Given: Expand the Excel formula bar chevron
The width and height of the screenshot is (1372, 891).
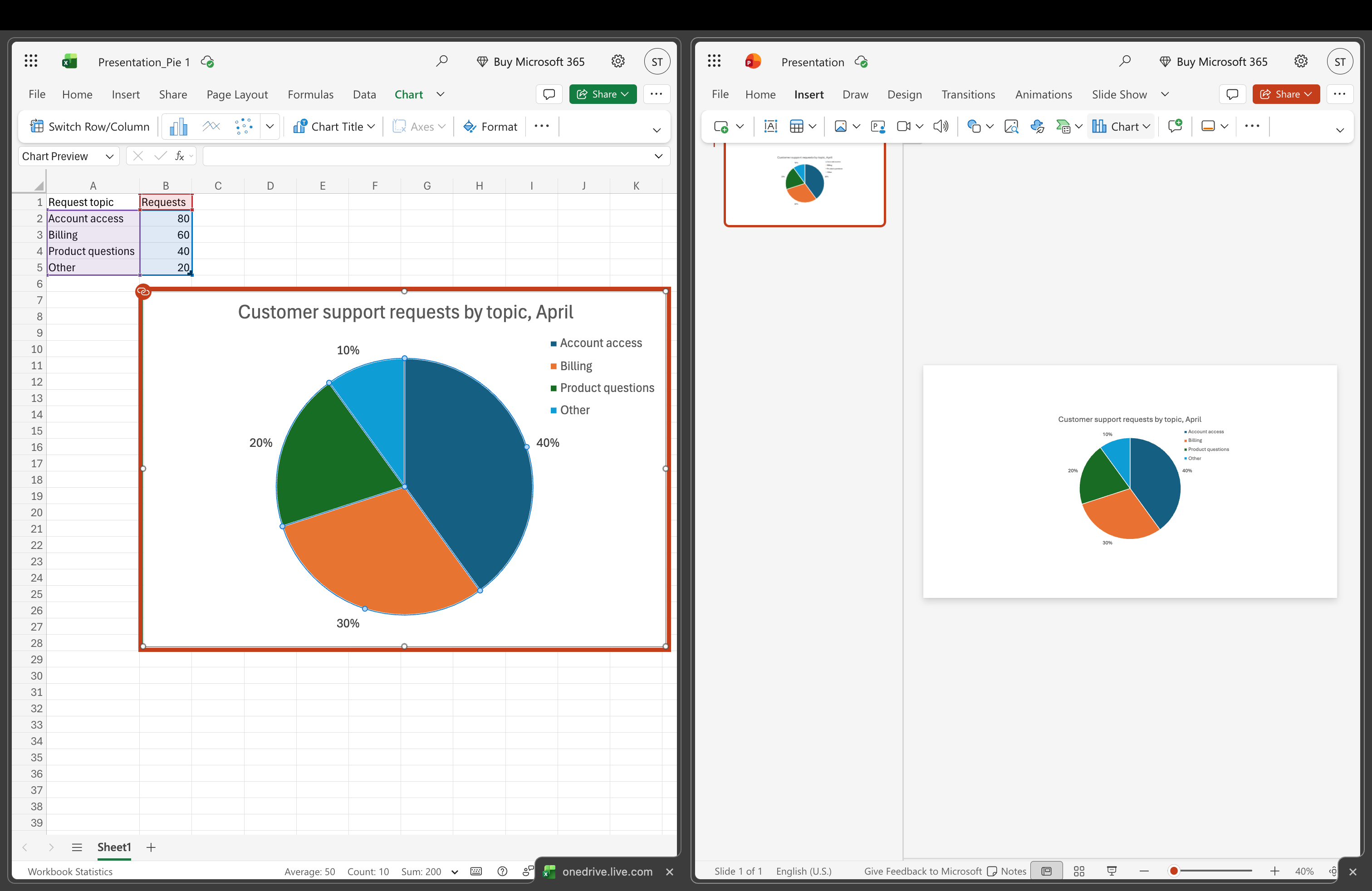Looking at the screenshot, I should pyautogui.click(x=658, y=156).
